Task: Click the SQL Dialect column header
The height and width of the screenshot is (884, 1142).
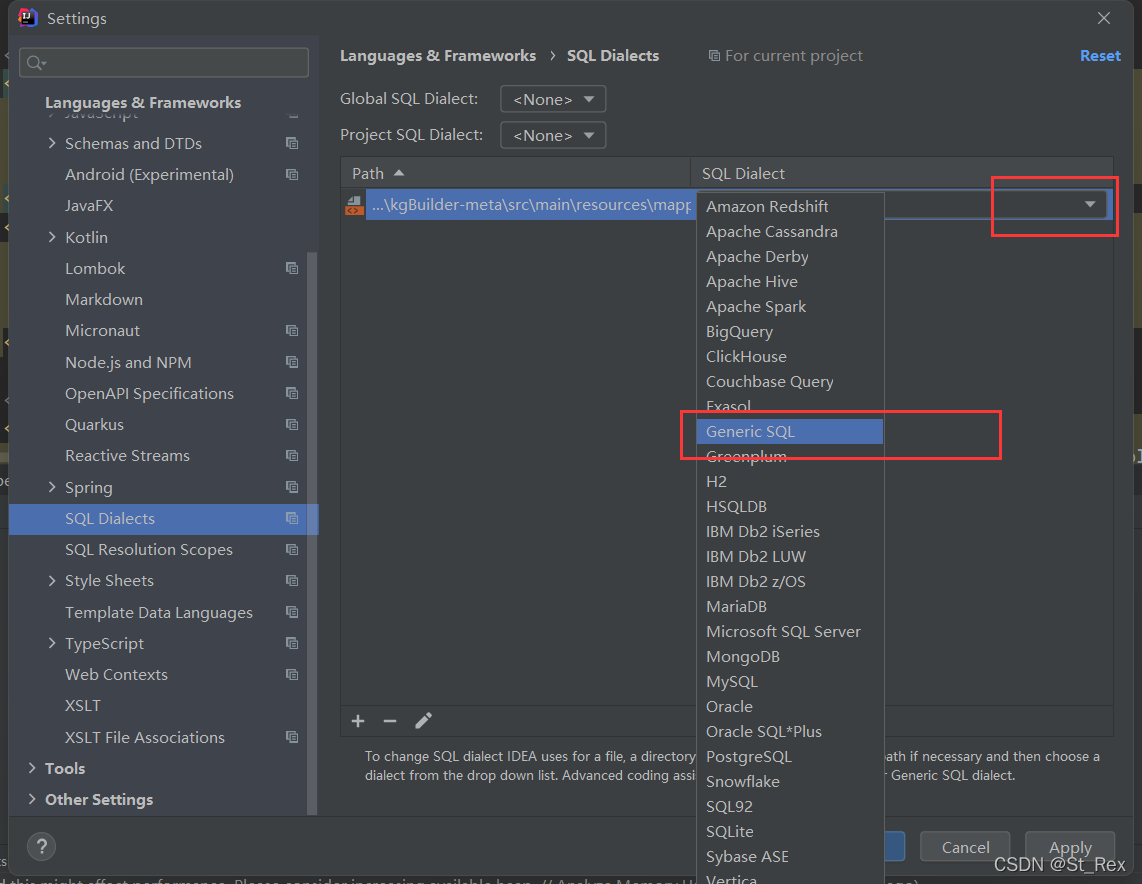Action: (901, 173)
